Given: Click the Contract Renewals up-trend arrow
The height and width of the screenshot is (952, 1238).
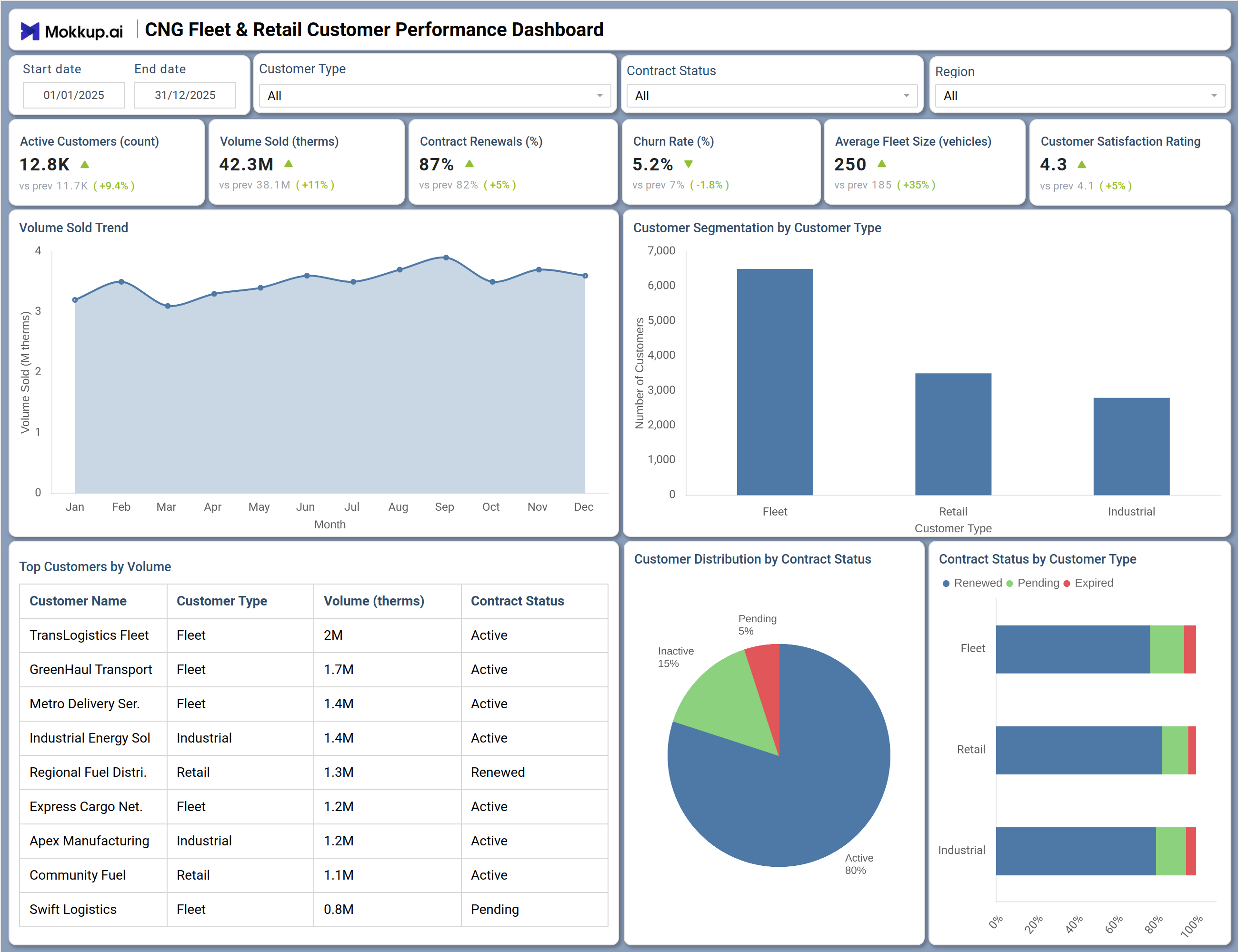Looking at the screenshot, I should pos(469,164).
